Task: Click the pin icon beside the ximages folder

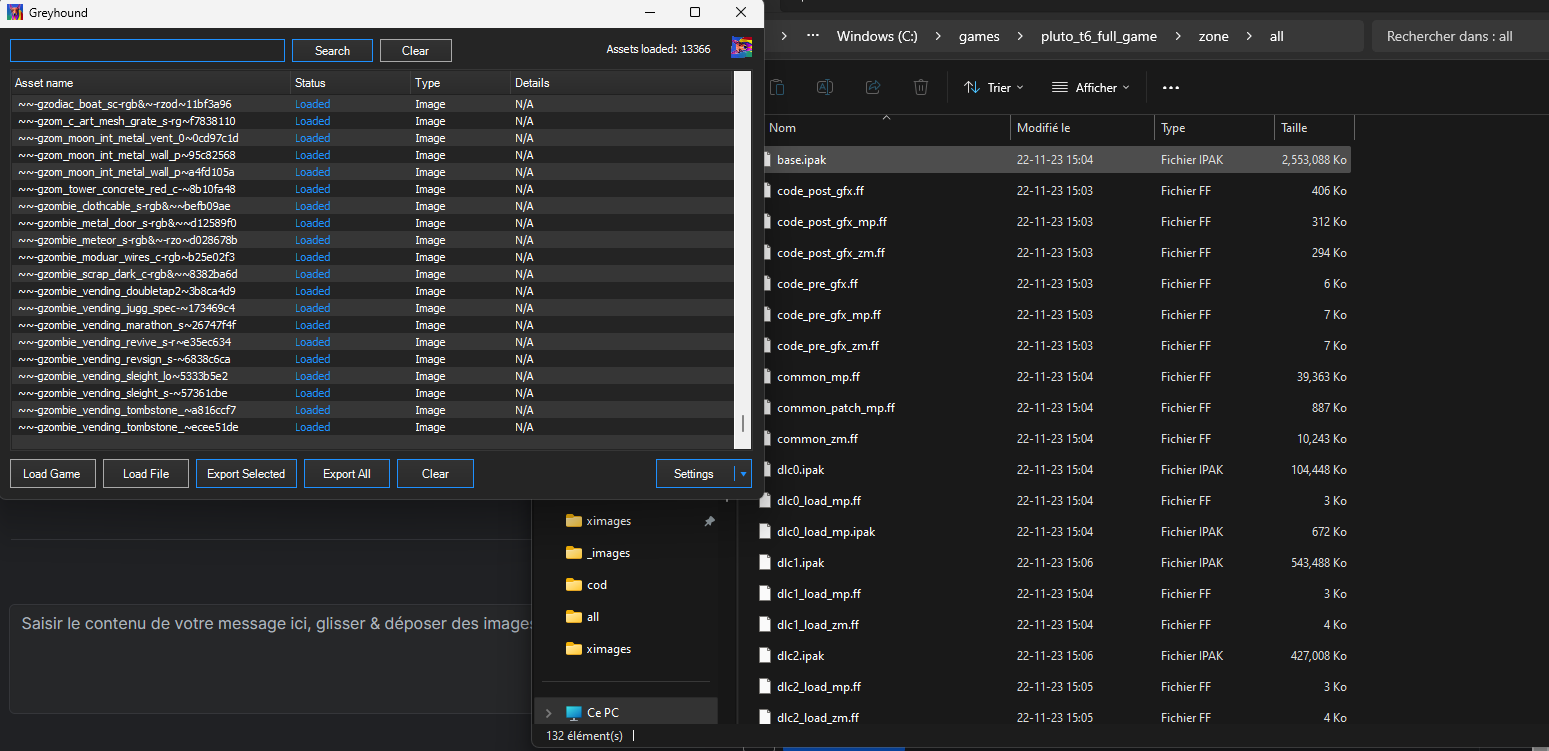Action: click(x=709, y=521)
